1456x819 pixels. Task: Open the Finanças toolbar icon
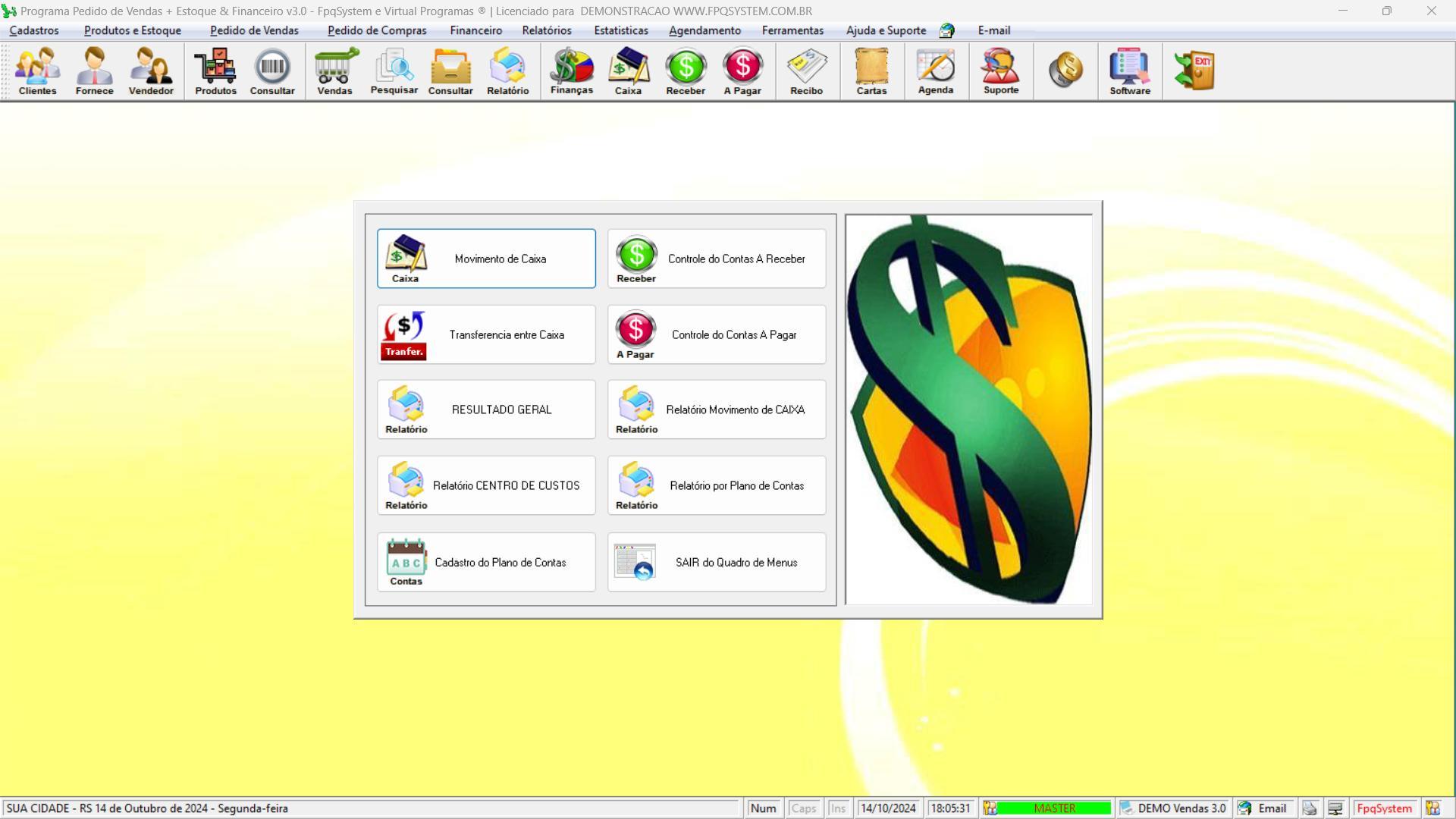click(x=571, y=71)
